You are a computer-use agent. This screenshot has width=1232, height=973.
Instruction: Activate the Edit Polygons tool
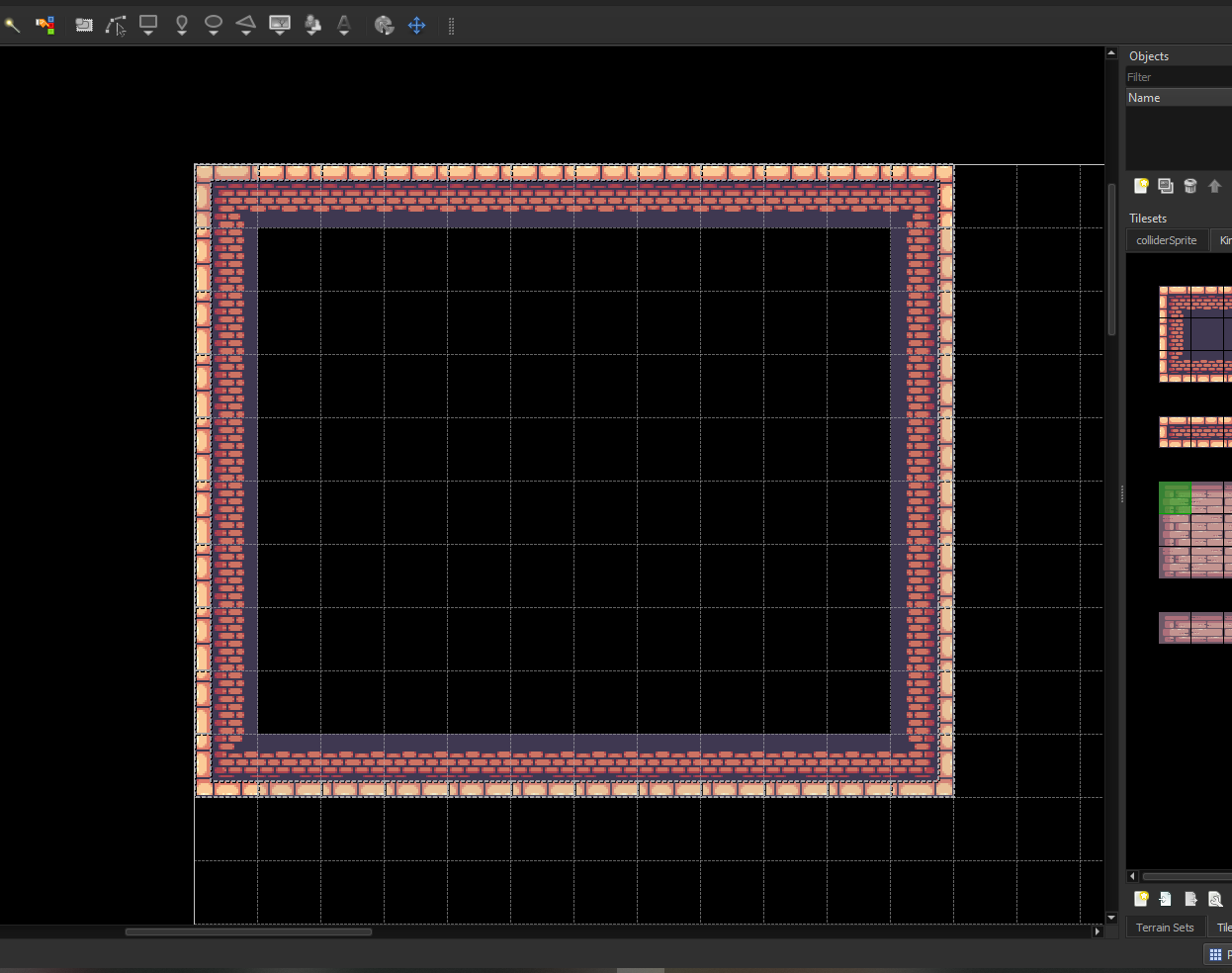pos(116,26)
